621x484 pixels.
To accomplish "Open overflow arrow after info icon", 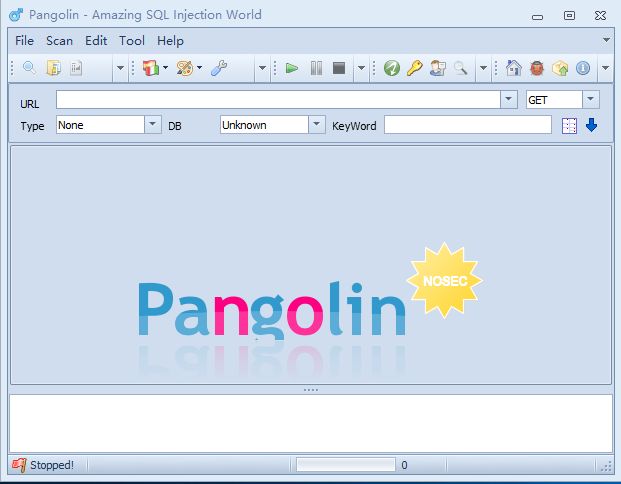I will (606, 68).
